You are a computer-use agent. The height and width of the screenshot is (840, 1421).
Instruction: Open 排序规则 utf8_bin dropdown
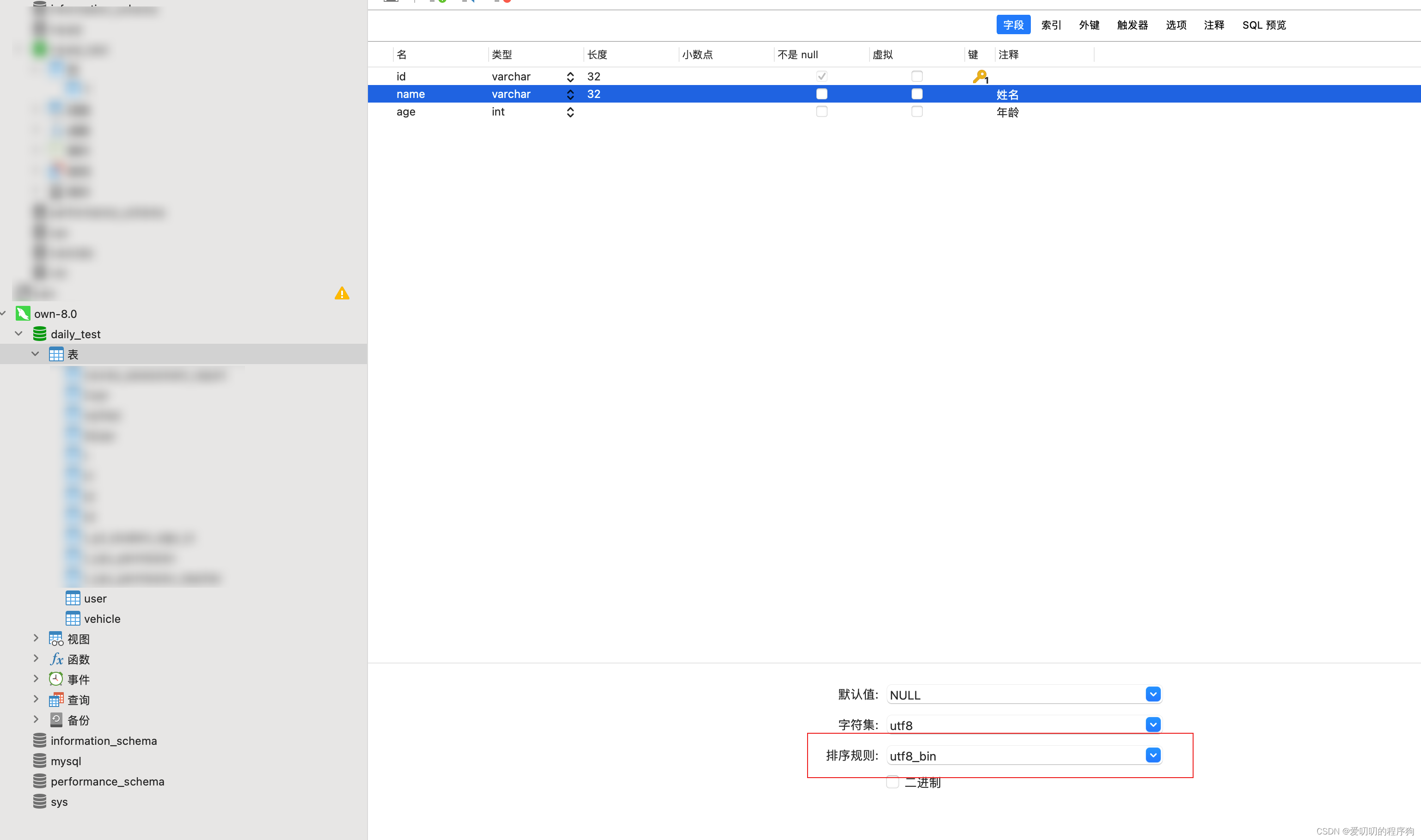pos(1153,755)
